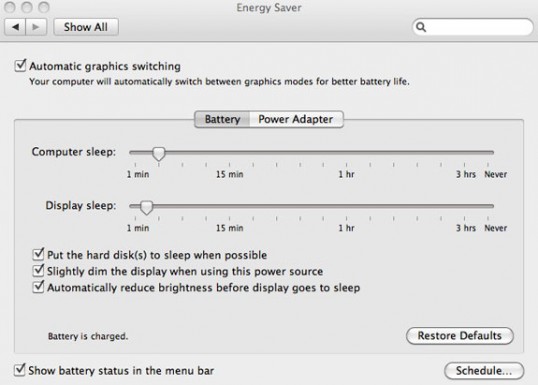Switch to the Battery tab
Image resolution: width=538 pixels, height=385 pixels.
click(x=222, y=119)
